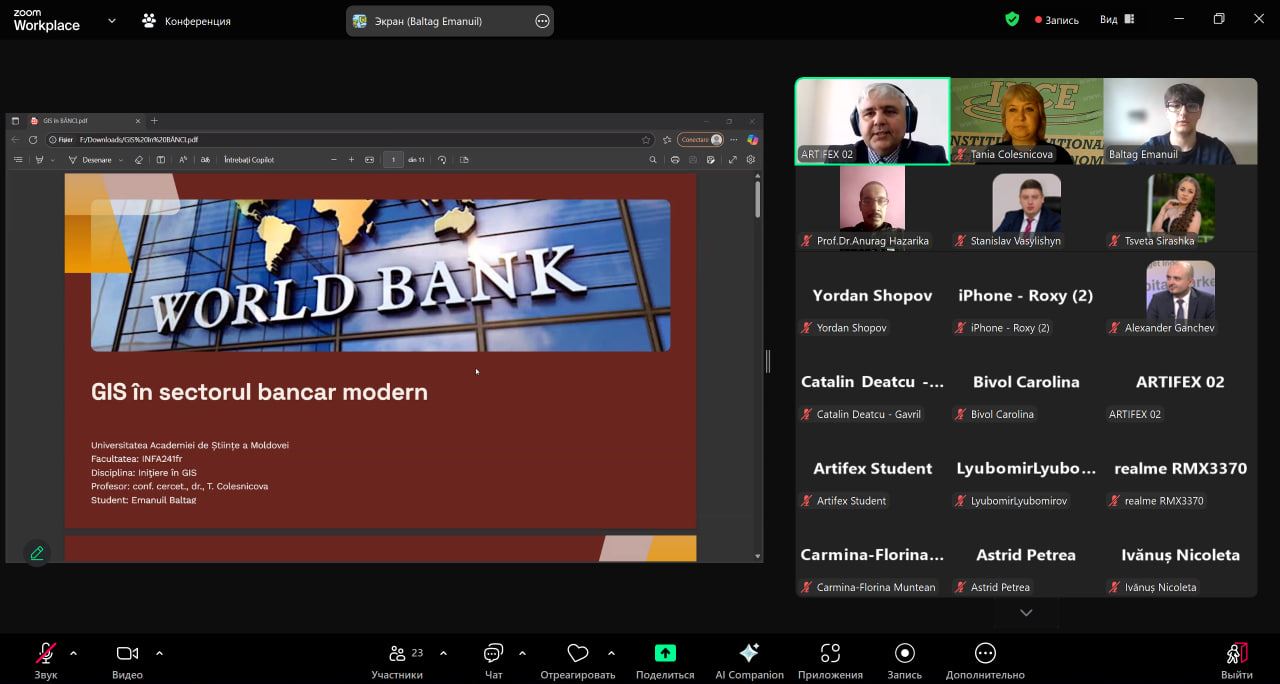1280x684 pixels.
Task: Close the GIS în BĂNCI.pdf browser tab
Action: (138, 121)
